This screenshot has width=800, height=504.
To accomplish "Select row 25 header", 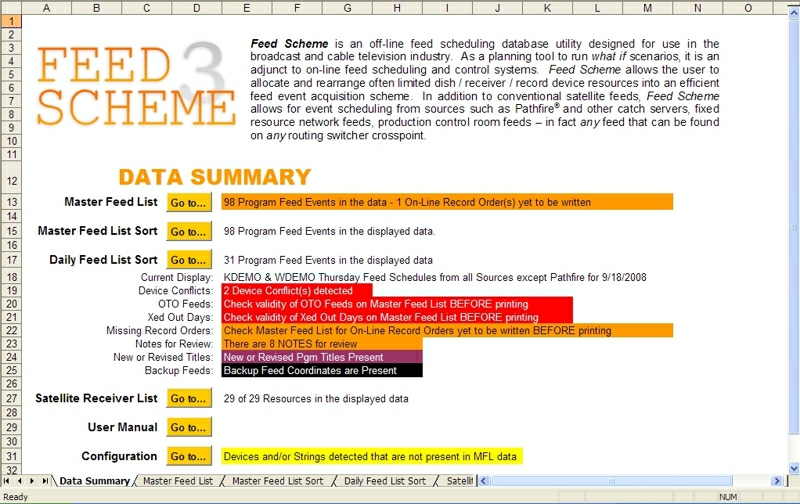I will pos(11,370).
